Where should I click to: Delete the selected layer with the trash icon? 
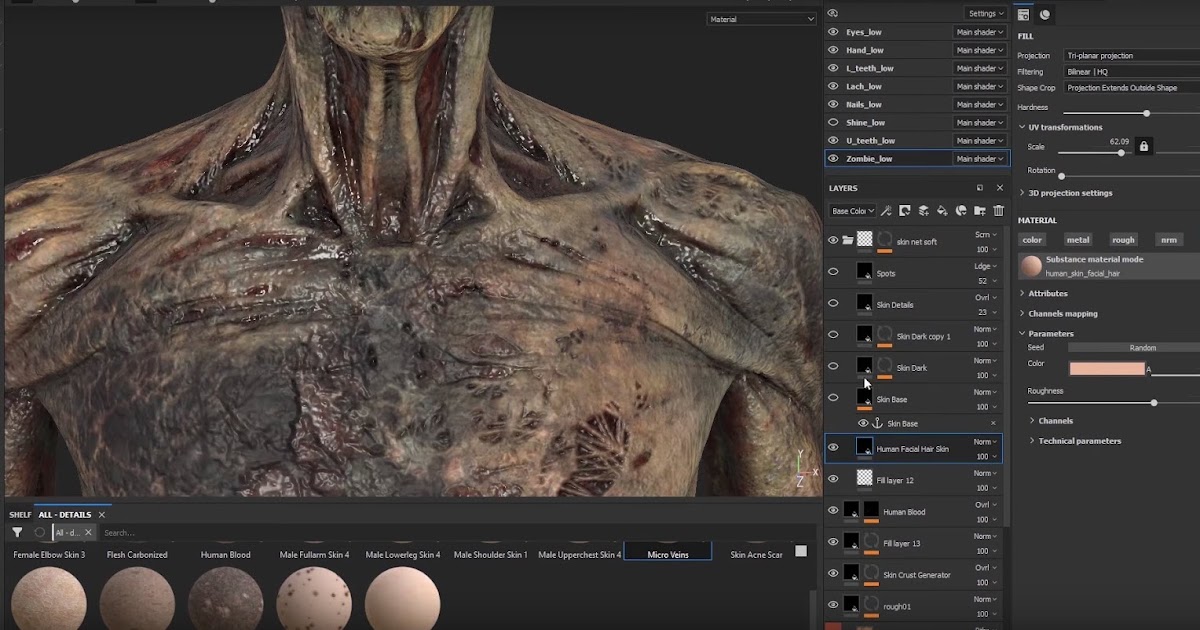click(998, 211)
